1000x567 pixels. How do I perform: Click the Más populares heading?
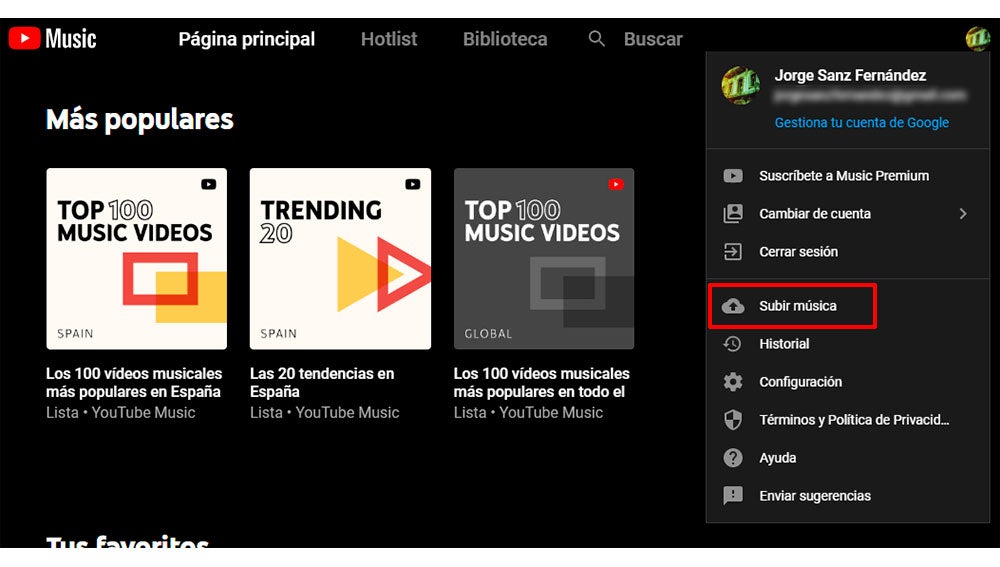coord(140,119)
